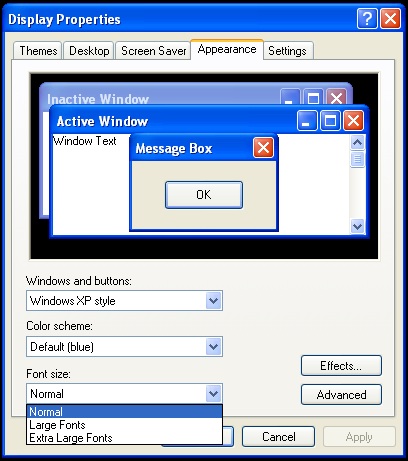Expand the Windows and buttons dropdown

[x=213, y=301]
